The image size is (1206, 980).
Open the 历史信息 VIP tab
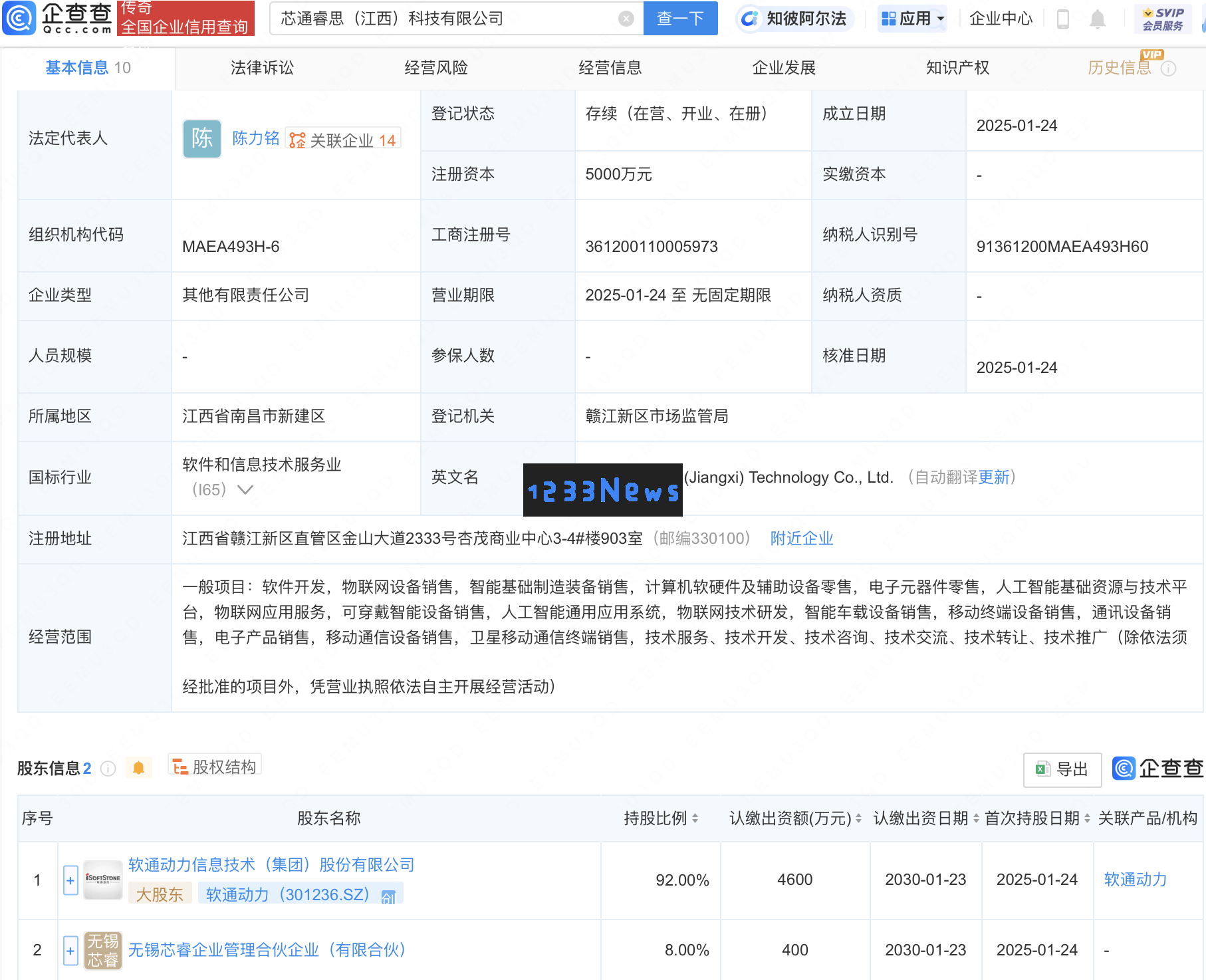[1120, 68]
